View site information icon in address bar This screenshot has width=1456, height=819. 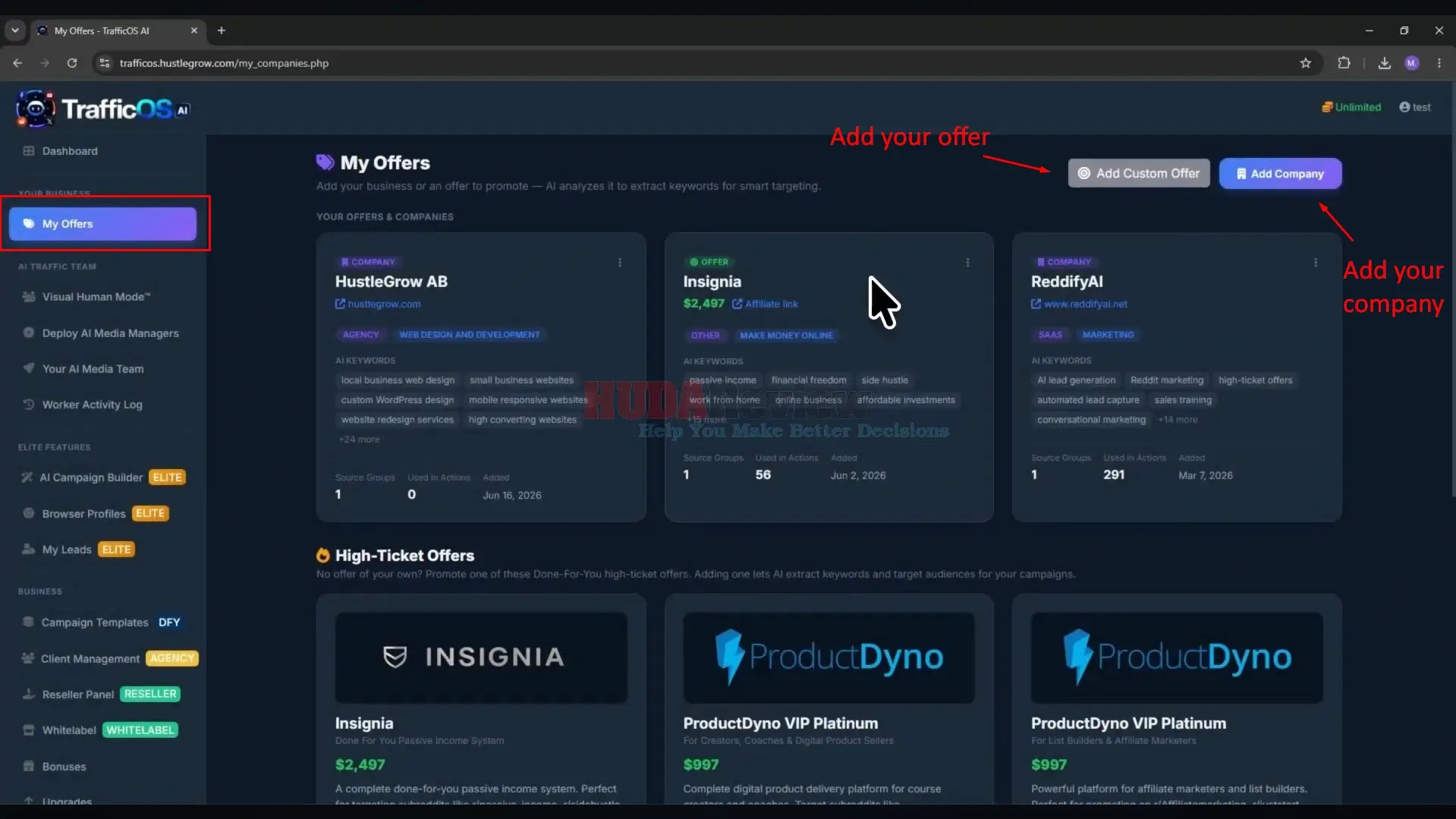click(105, 63)
